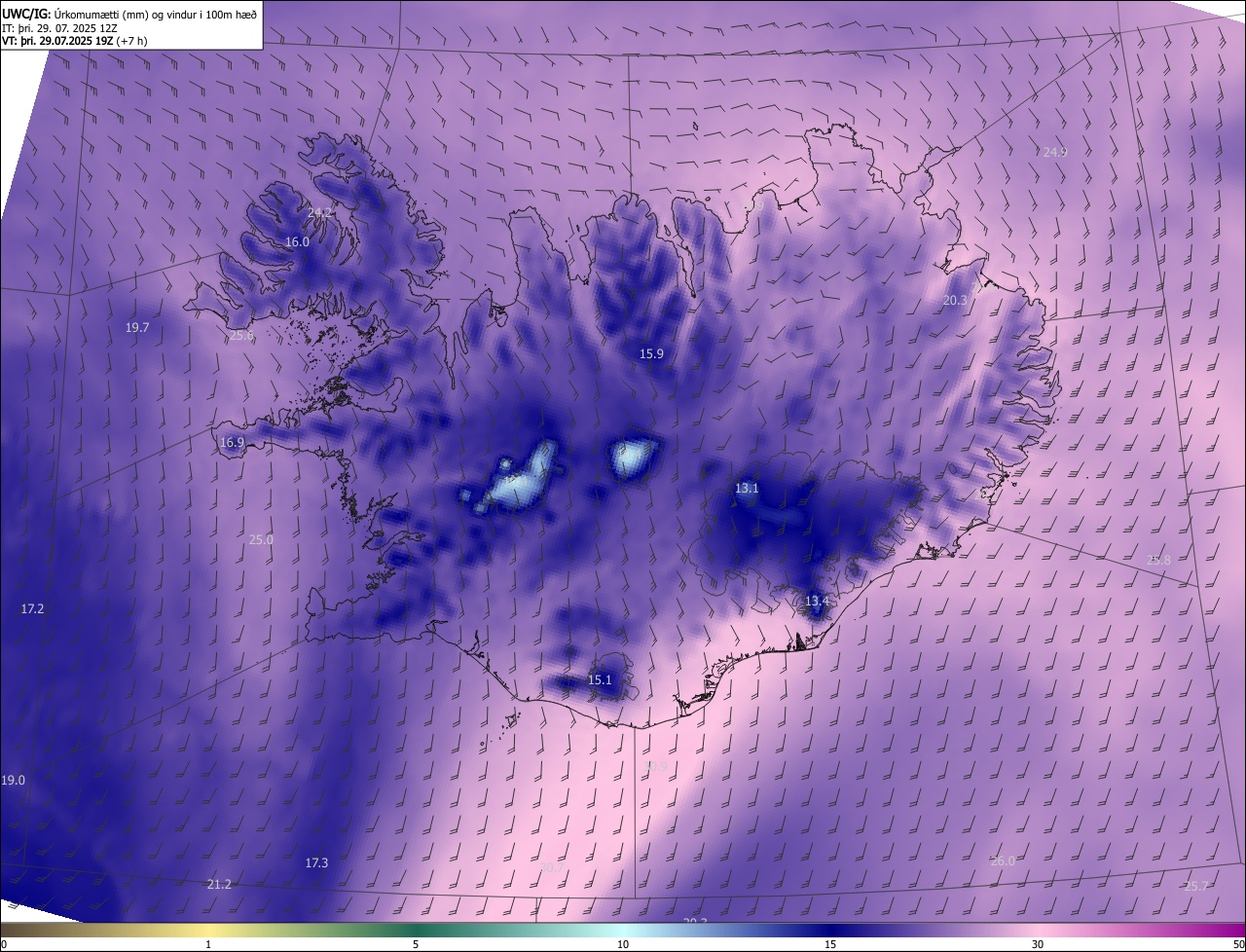The width and height of the screenshot is (1246, 952).
Task: Click the 16.0 value label
Action: [x=297, y=241]
